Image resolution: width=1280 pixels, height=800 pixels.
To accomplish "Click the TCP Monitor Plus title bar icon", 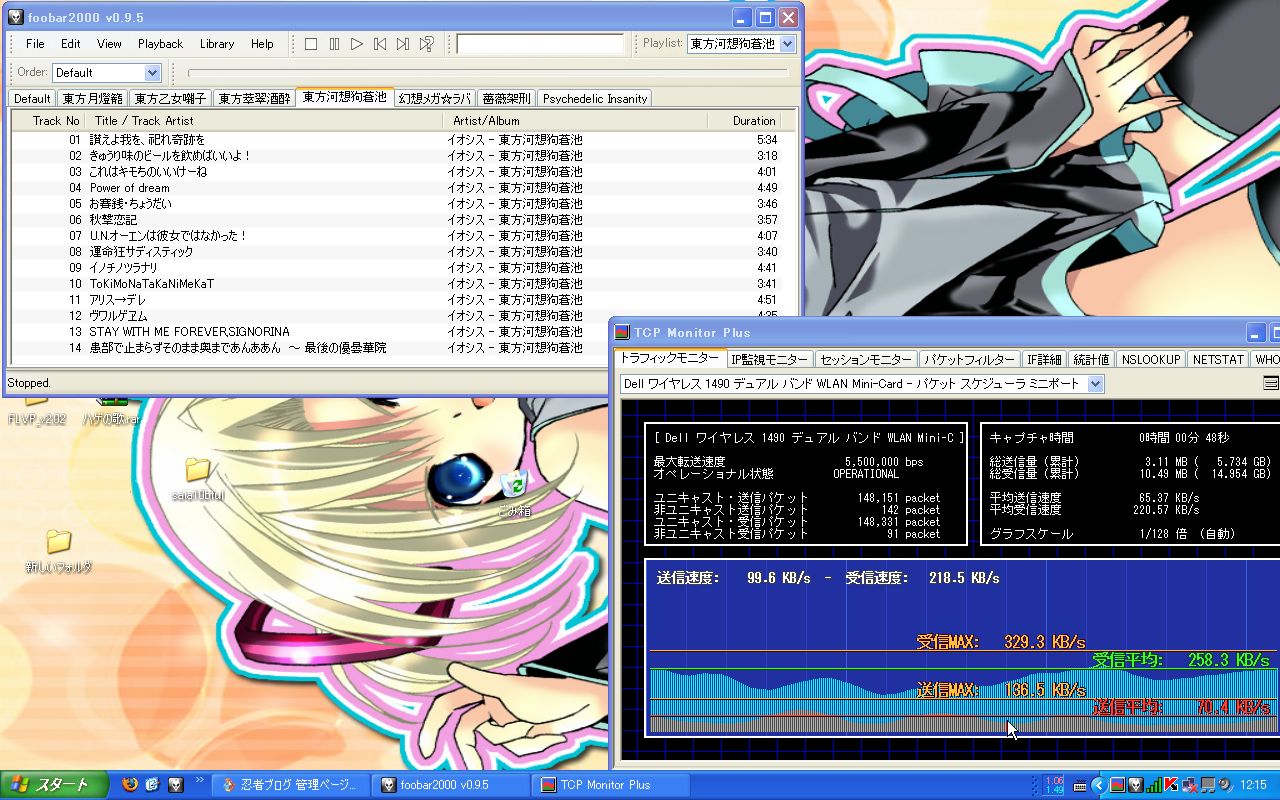I will [x=622, y=333].
